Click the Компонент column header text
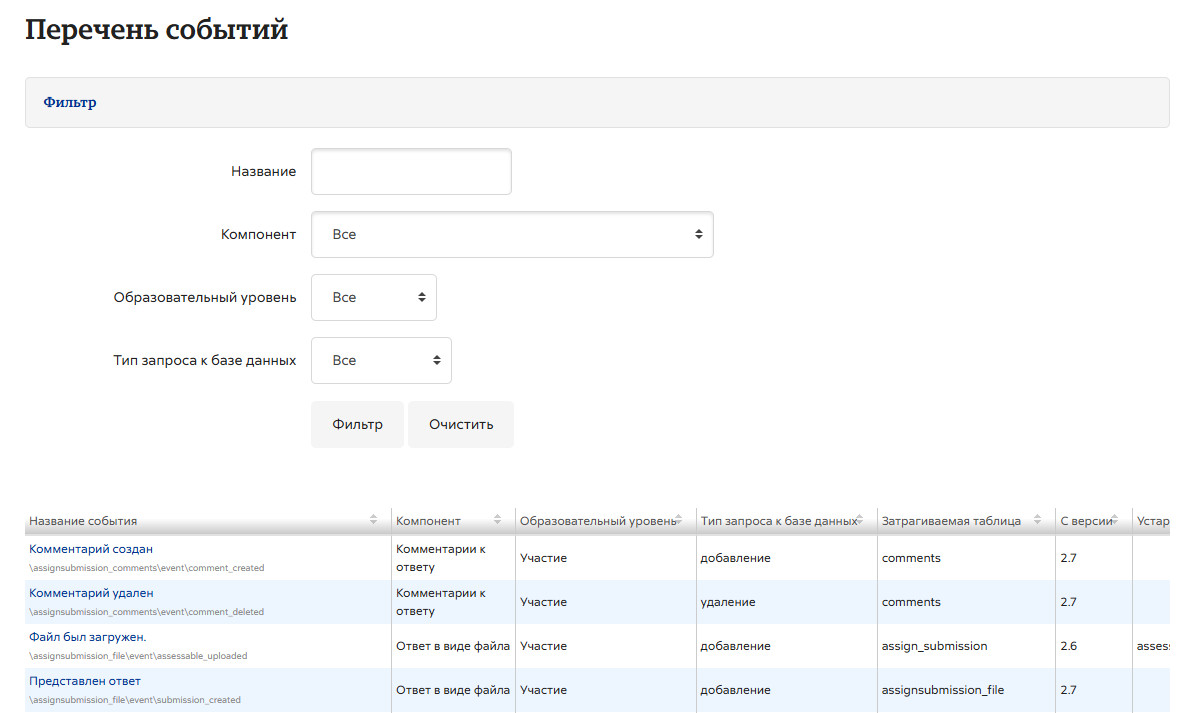Viewport: 1182px width, 713px height. 428,521
